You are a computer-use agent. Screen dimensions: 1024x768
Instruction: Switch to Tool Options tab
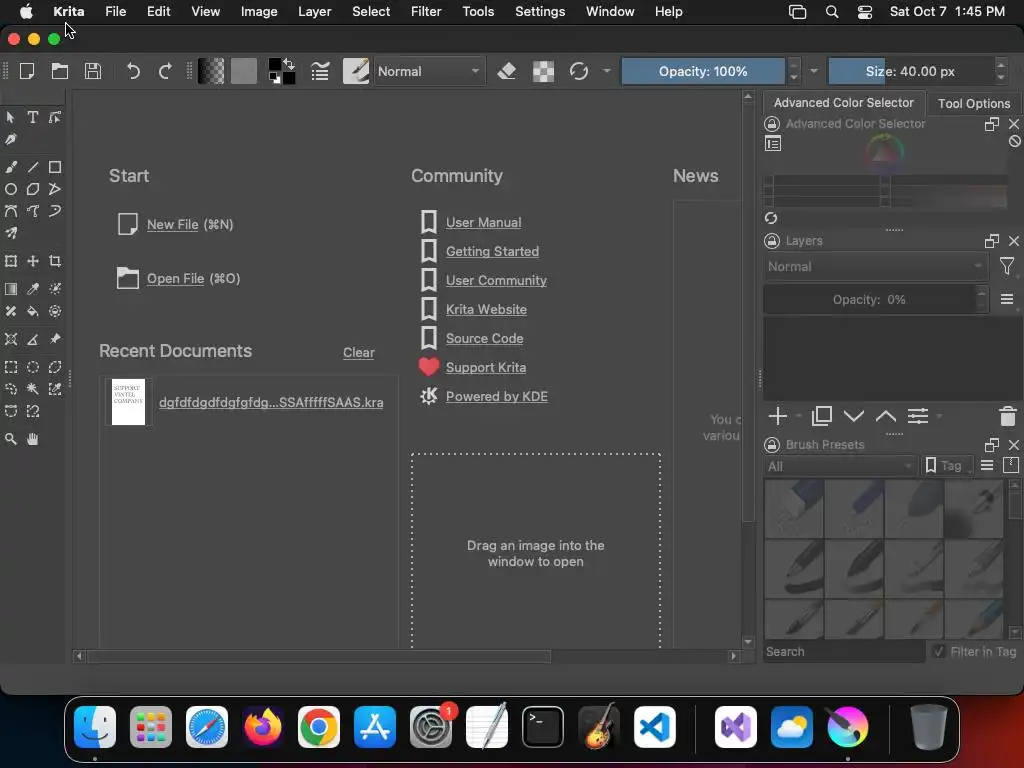point(974,103)
